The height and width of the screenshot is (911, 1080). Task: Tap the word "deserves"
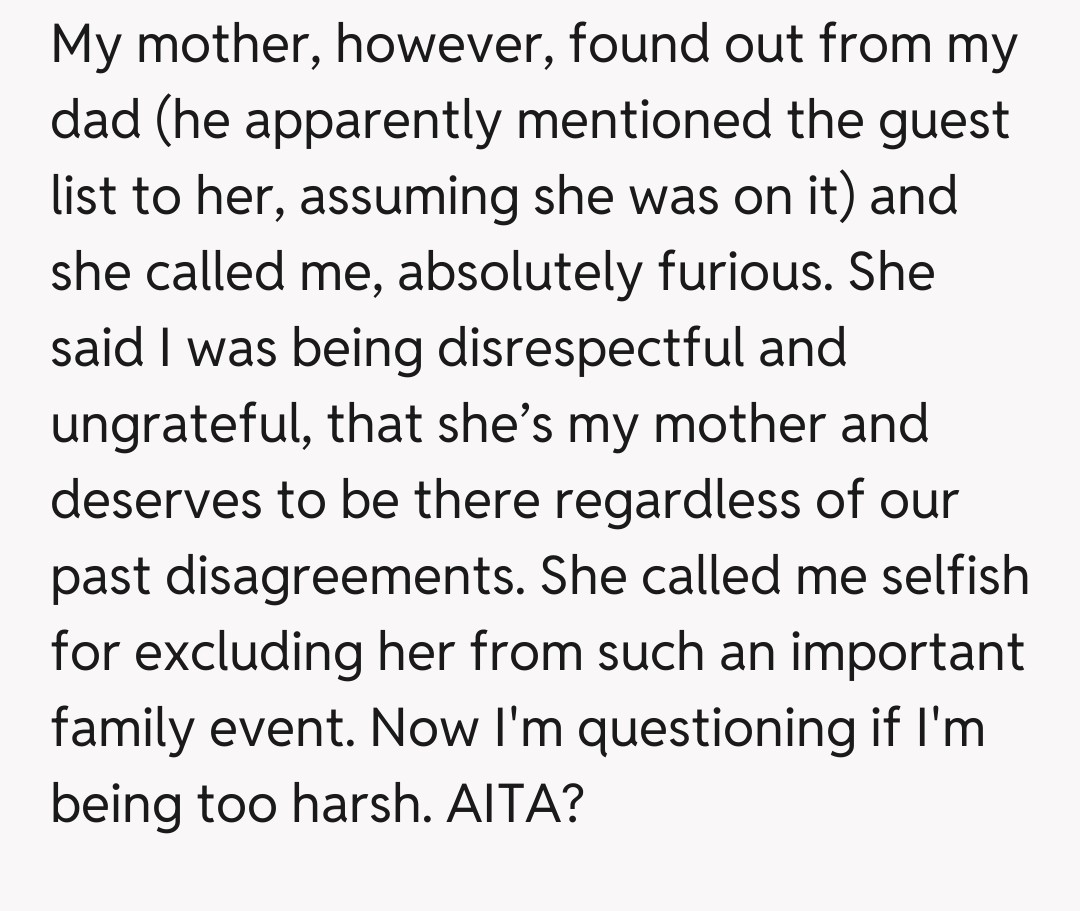pyautogui.click(x=158, y=500)
